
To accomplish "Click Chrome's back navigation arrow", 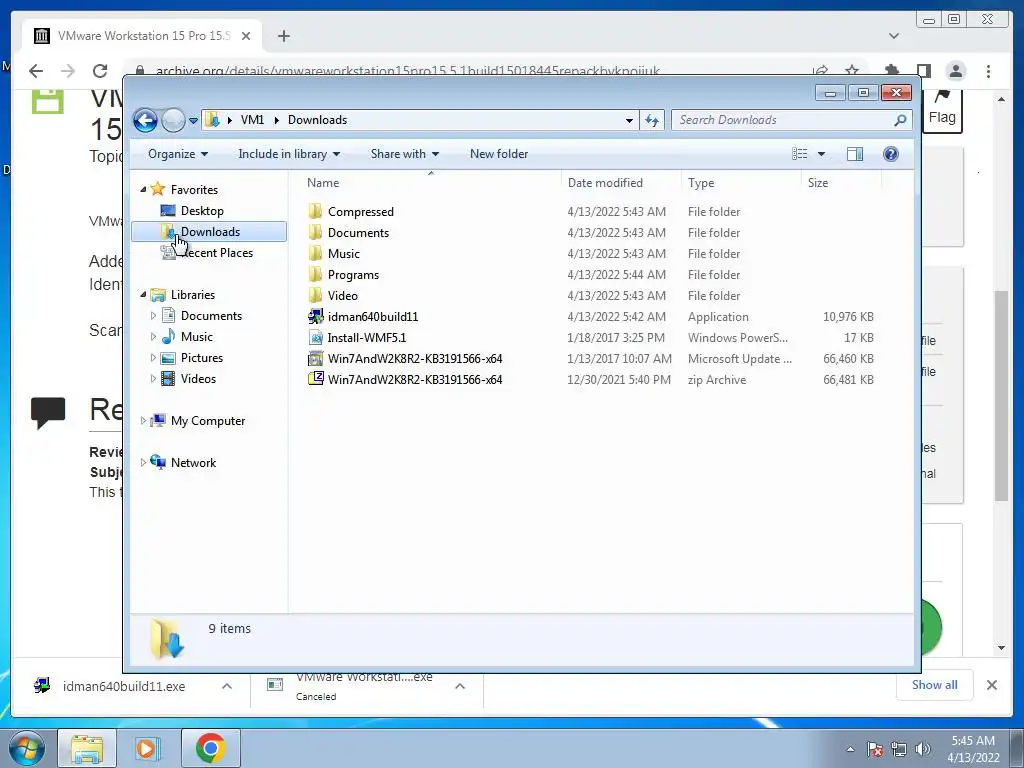I will [x=36, y=71].
